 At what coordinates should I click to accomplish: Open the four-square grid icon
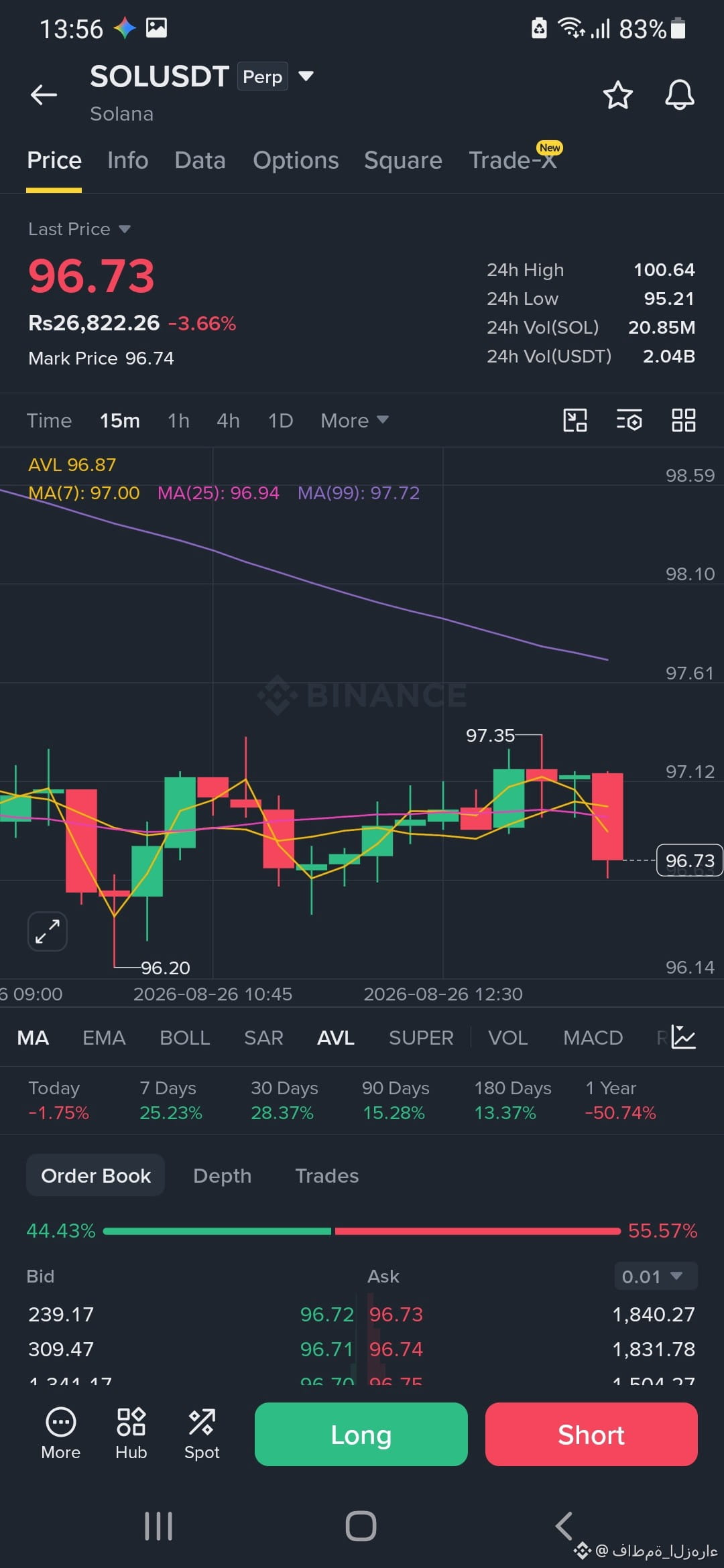coord(683,420)
